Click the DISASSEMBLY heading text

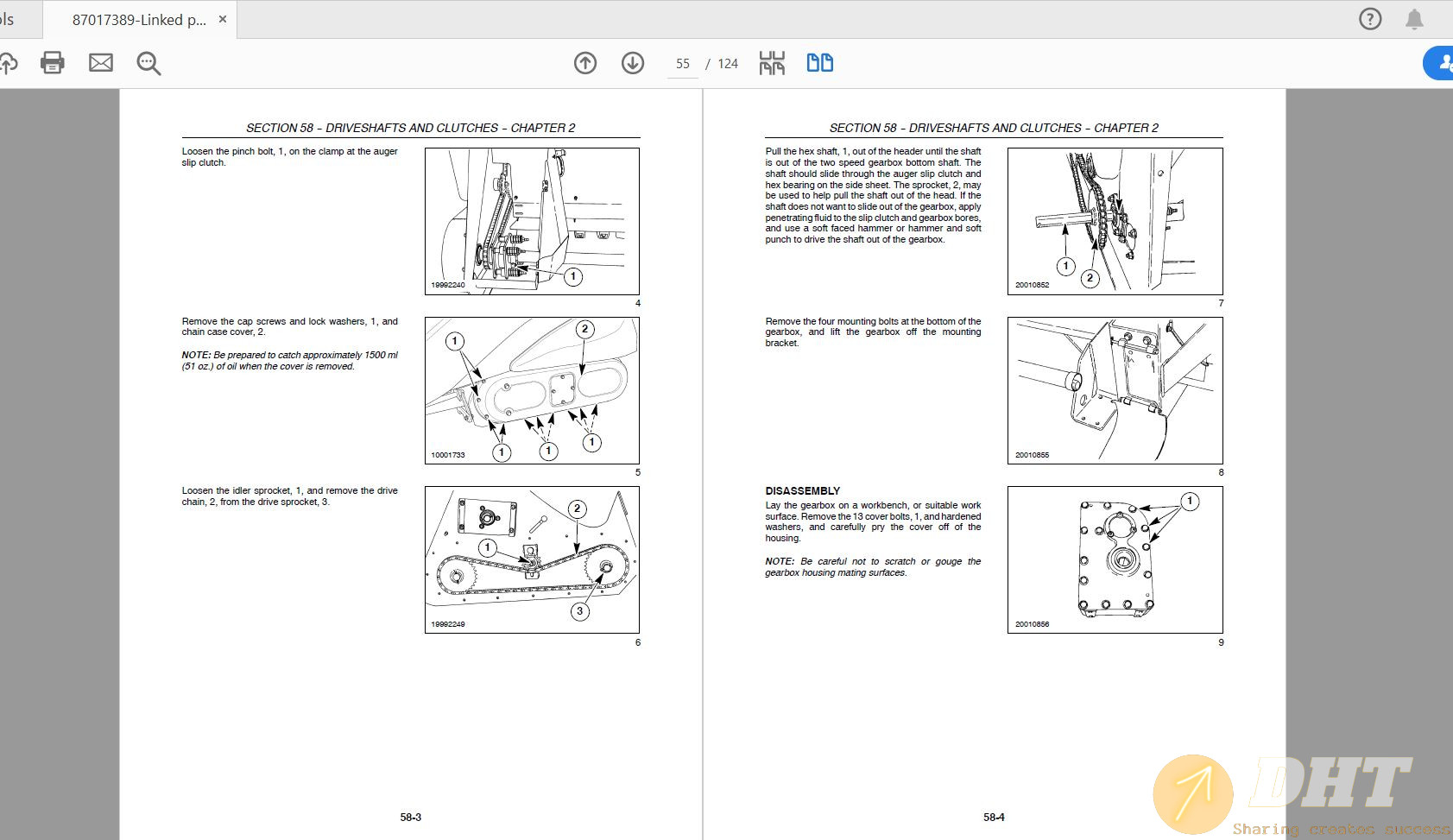802,491
